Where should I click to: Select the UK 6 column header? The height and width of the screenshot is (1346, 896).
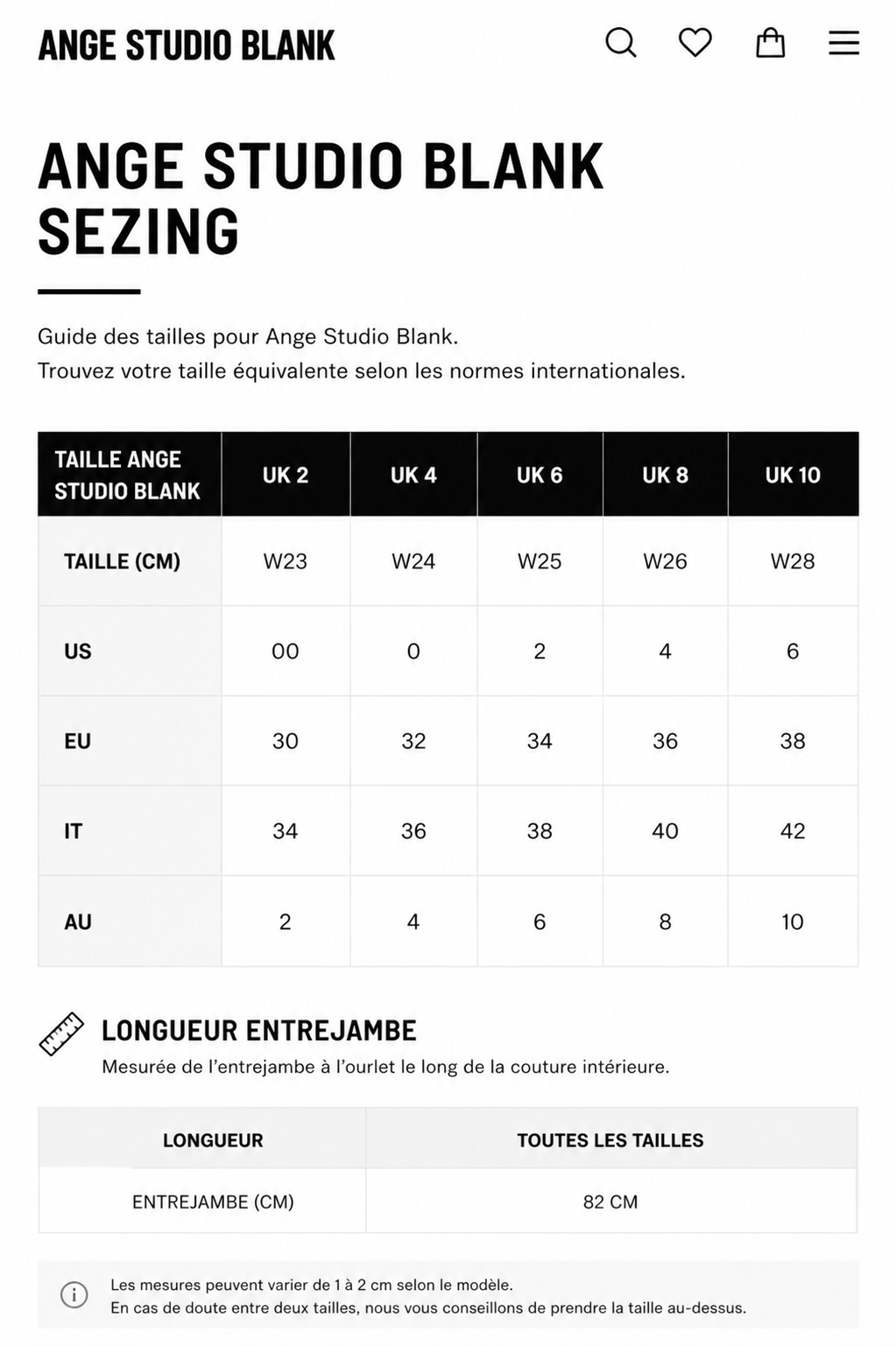coord(540,475)
